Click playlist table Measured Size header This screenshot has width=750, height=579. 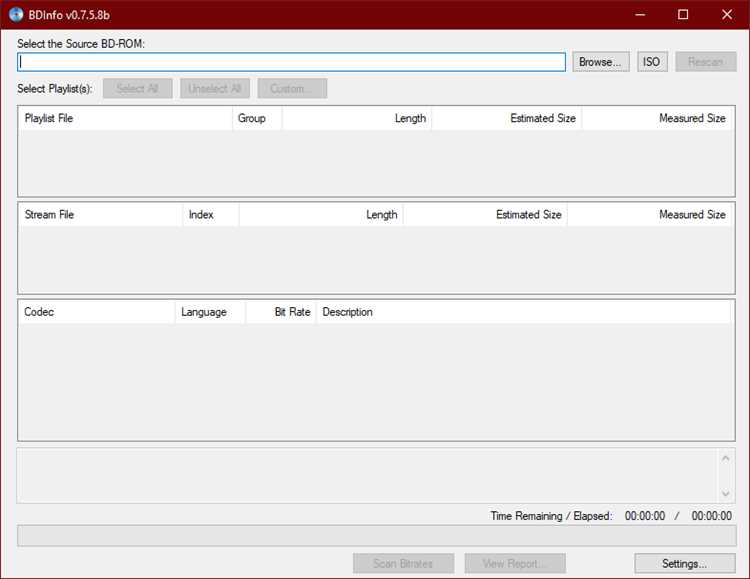(656, 118)
